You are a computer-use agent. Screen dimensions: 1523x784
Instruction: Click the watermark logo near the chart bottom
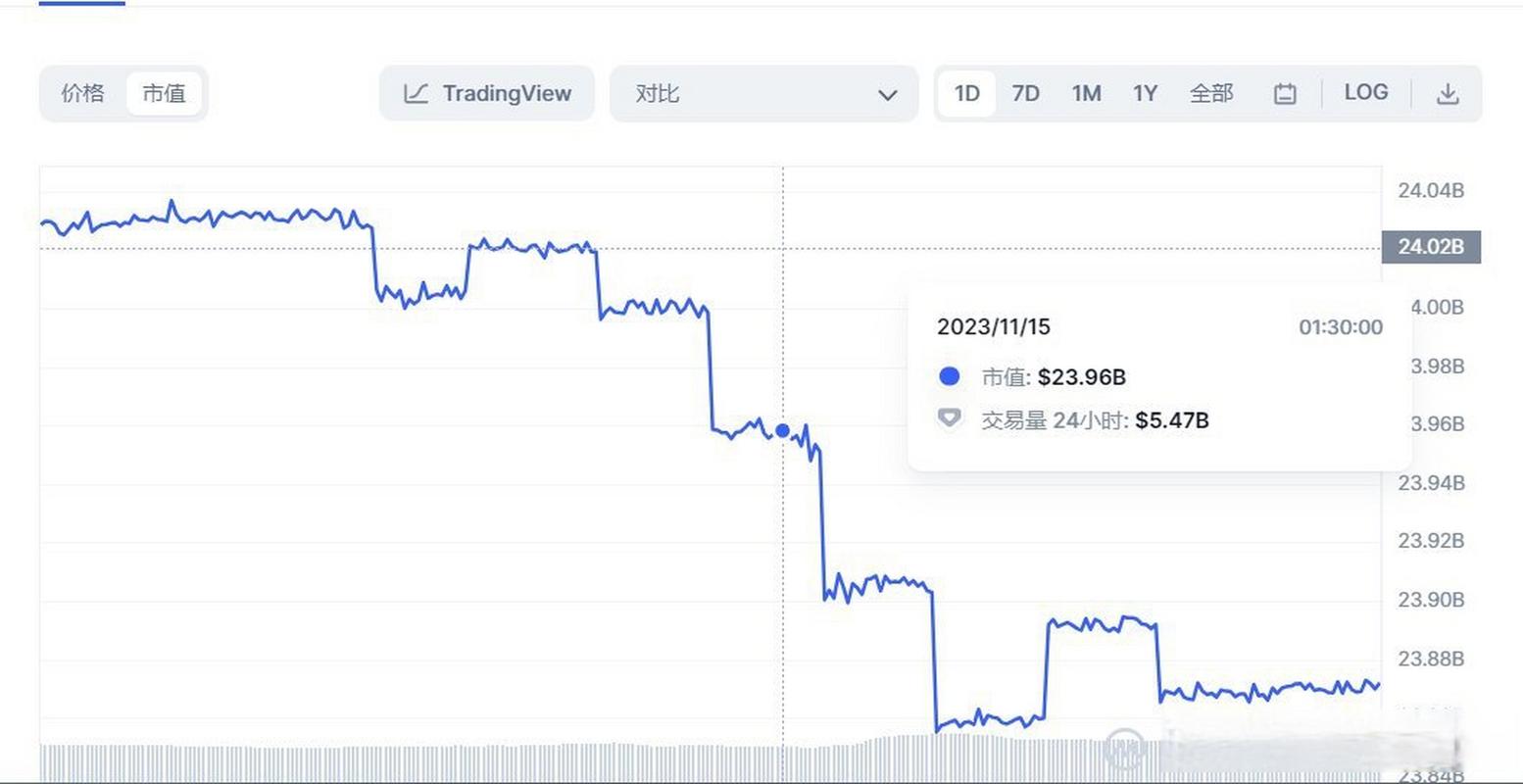tap(1125, 749)
